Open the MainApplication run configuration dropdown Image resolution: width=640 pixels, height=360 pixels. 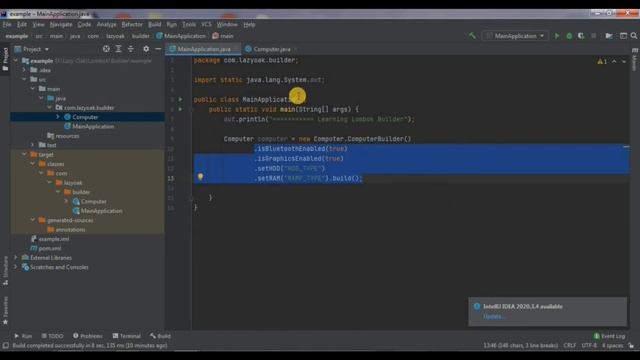coord(516,36)
